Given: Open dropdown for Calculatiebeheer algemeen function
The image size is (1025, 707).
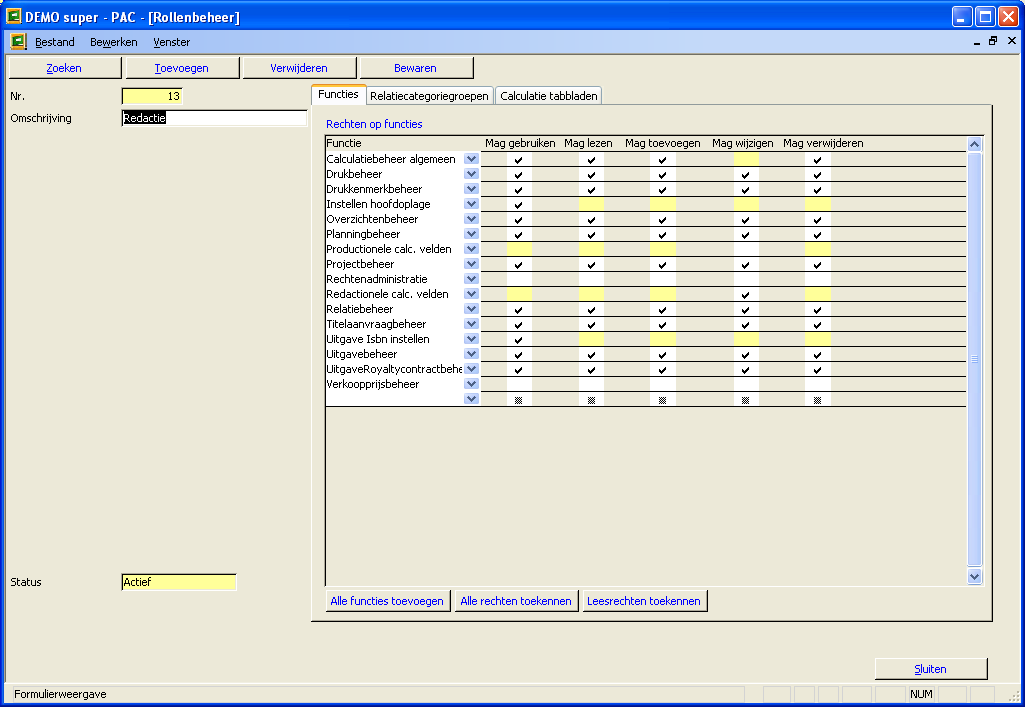Looking at the screenshot, I should coord(472,159).
